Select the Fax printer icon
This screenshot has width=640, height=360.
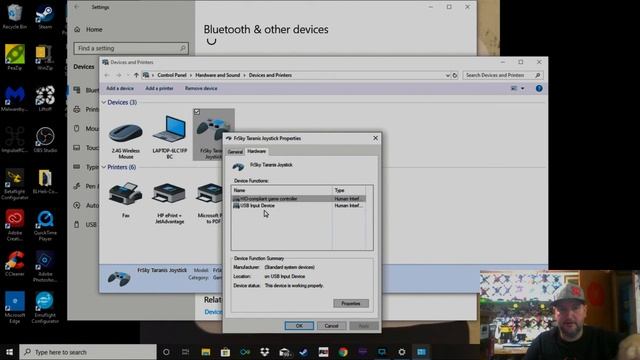126,200
